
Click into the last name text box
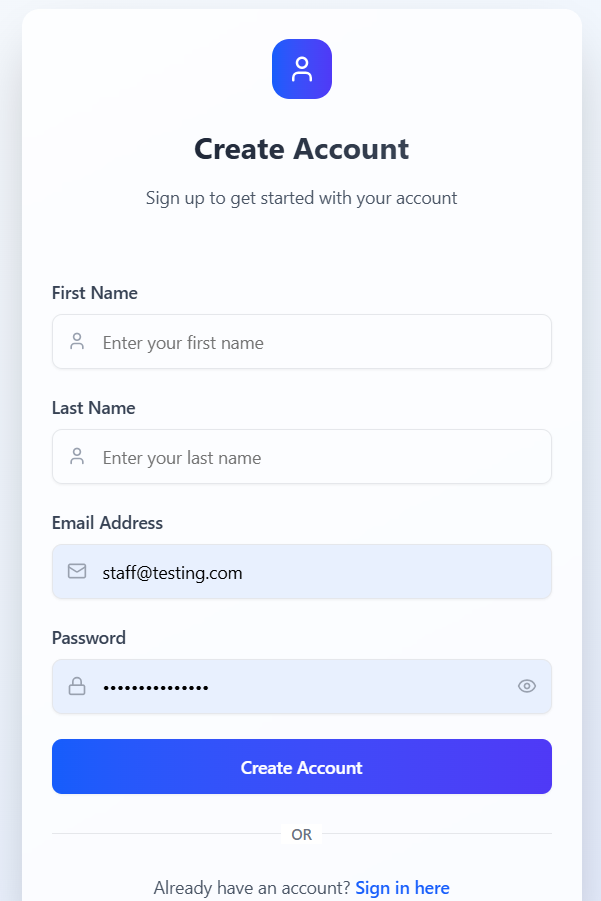pos(320,457)
